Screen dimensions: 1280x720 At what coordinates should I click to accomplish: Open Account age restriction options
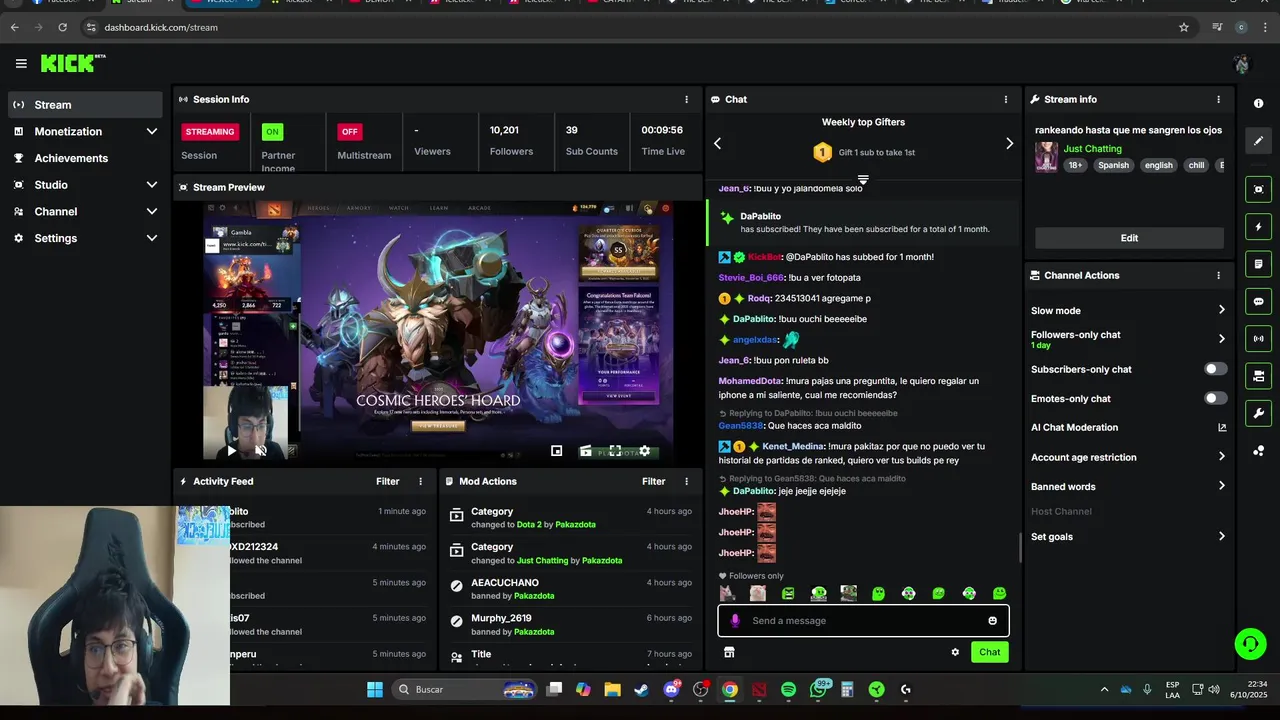click(x=1129, y=457)
